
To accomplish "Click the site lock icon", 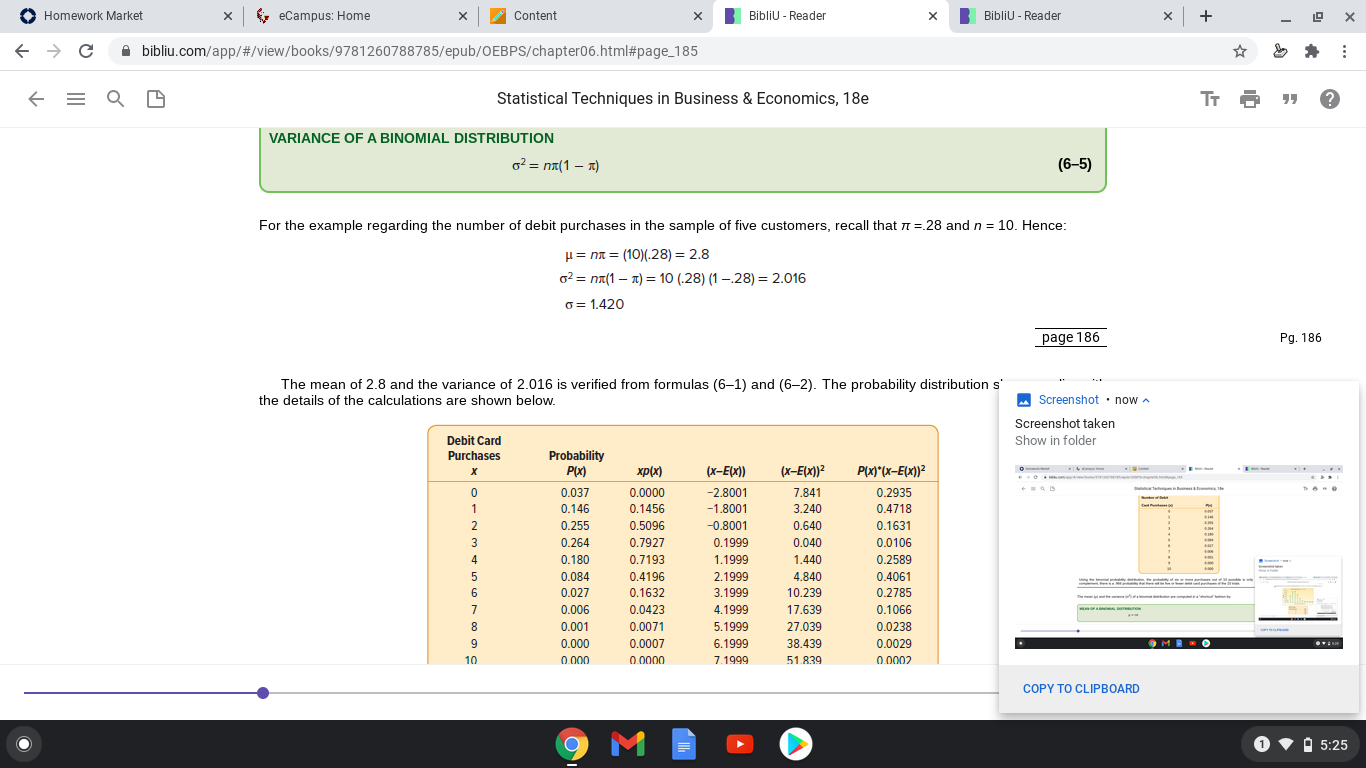I will tap(126, 51).
